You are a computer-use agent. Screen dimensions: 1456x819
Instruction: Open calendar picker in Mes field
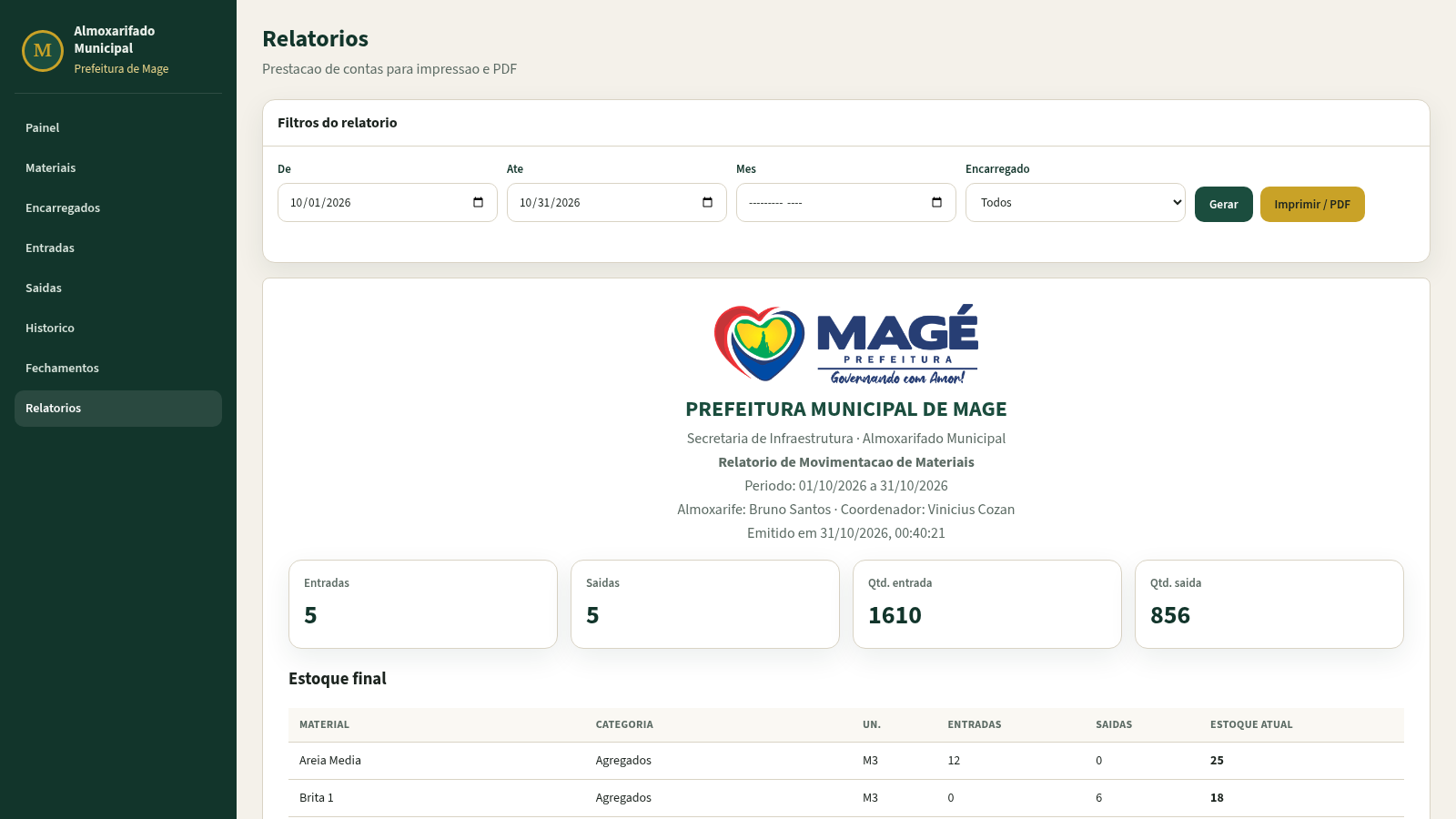tap(937, 202)
